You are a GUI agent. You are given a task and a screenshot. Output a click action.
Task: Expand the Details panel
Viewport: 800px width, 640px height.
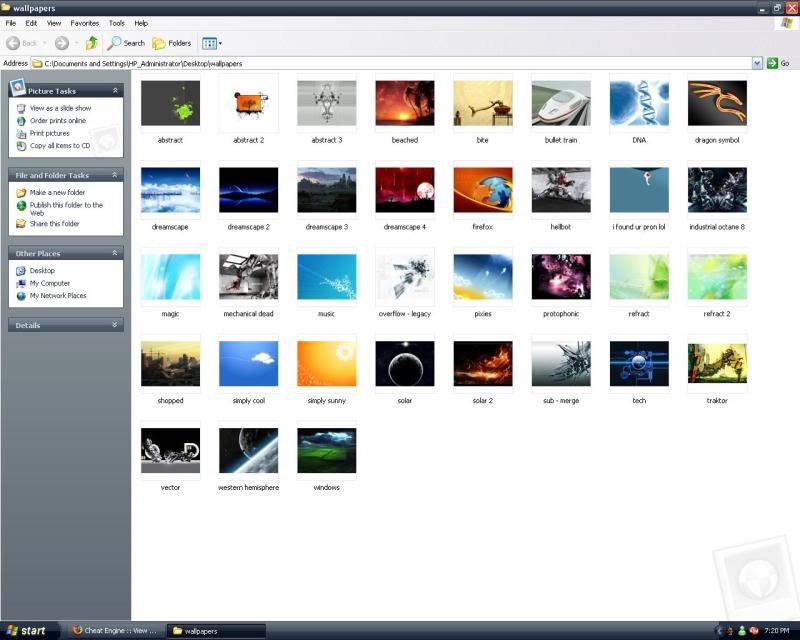116,325
